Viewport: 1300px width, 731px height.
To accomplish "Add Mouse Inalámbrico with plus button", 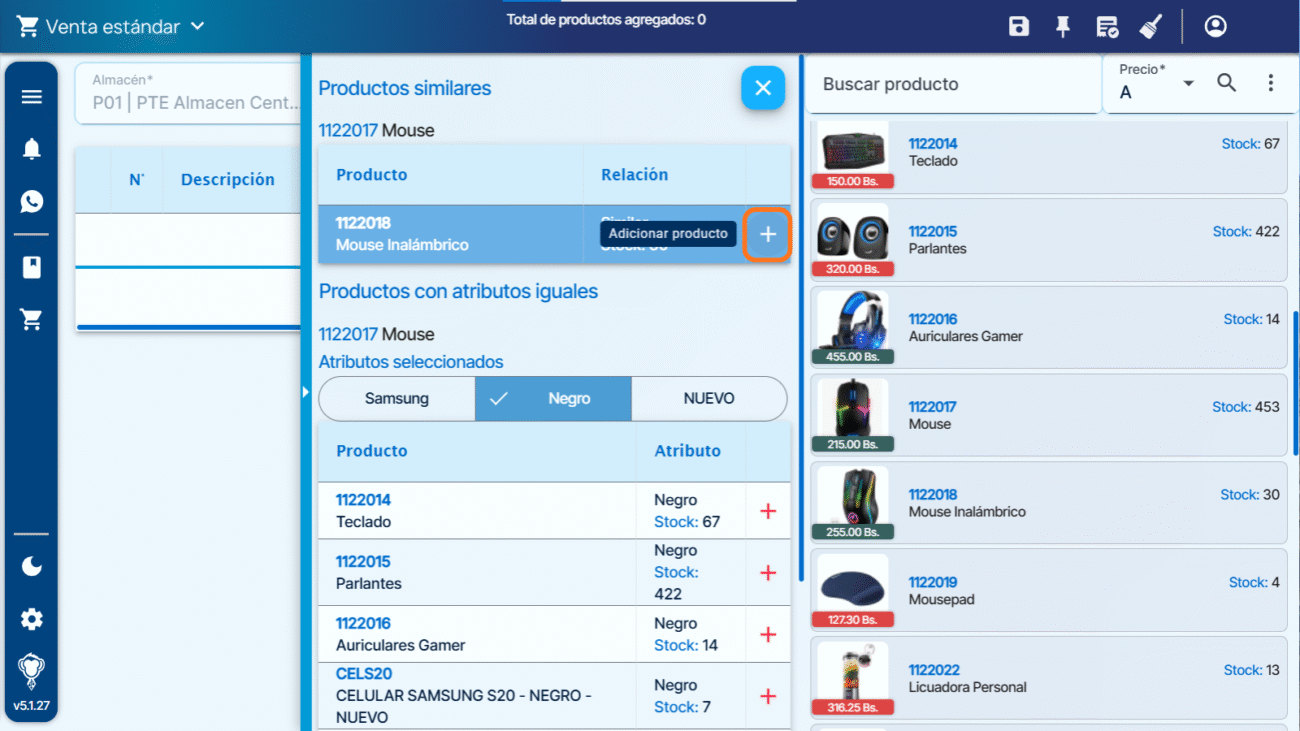I will click(x=767, y=234).
